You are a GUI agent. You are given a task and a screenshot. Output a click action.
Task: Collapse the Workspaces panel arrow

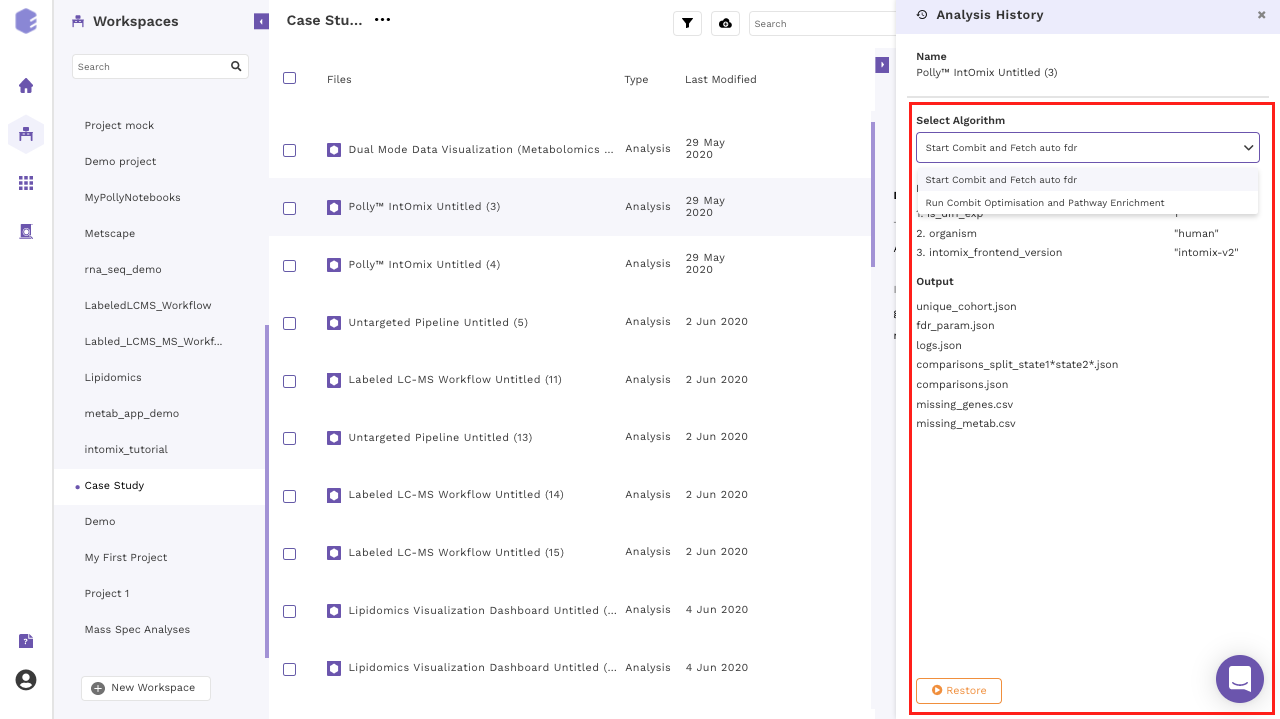261,21
